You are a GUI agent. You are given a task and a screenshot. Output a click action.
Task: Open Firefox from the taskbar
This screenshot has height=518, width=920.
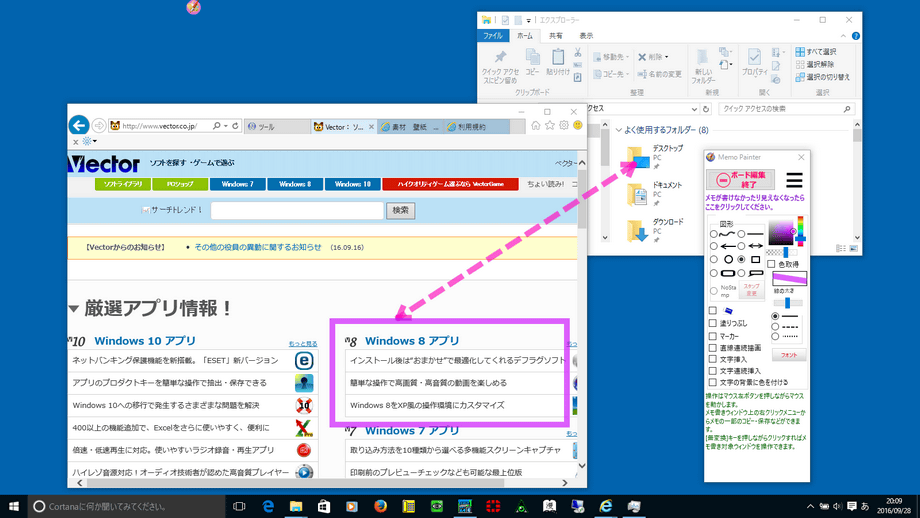380,506
